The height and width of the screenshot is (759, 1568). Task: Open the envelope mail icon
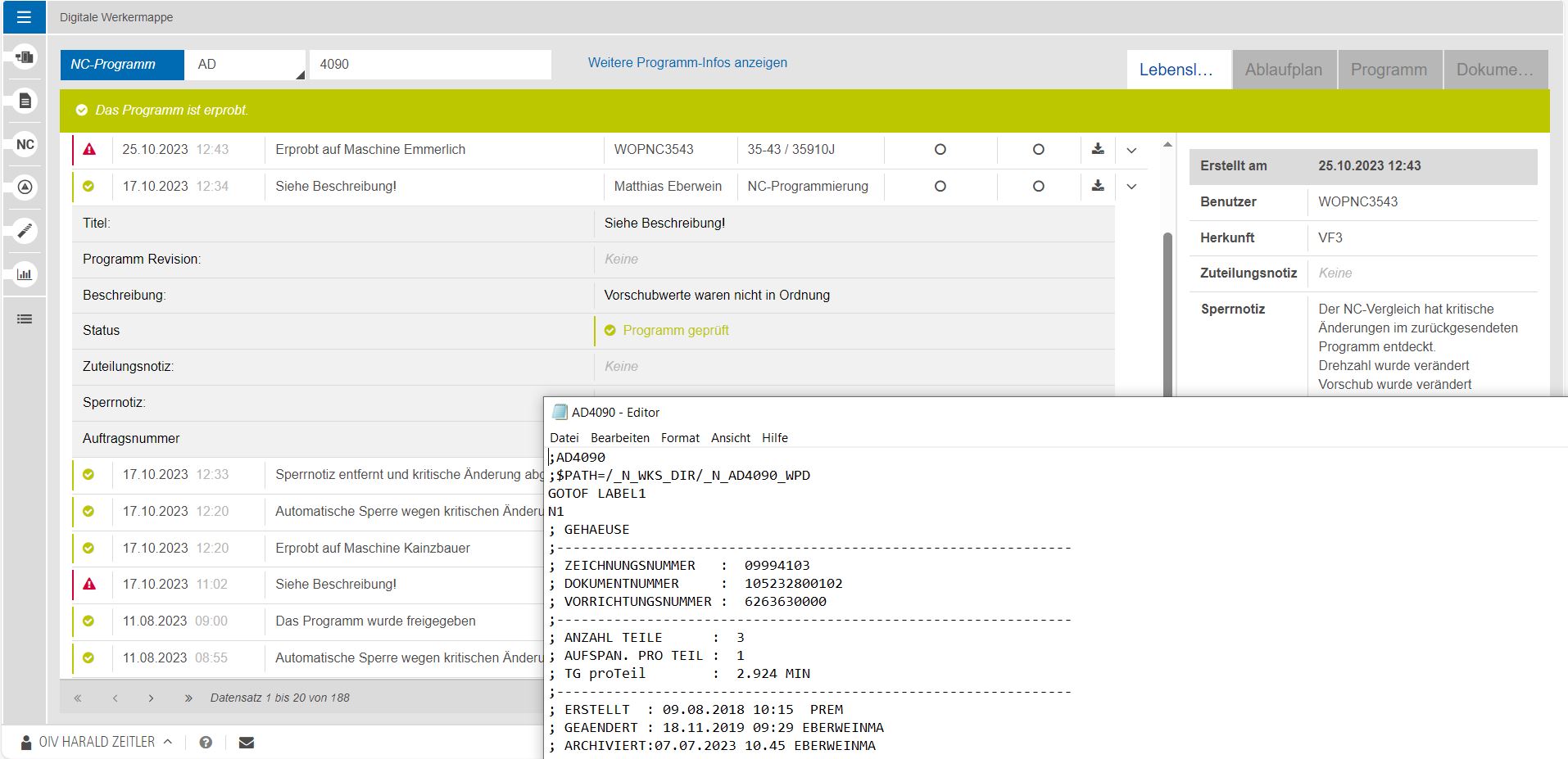pos(246,743)
